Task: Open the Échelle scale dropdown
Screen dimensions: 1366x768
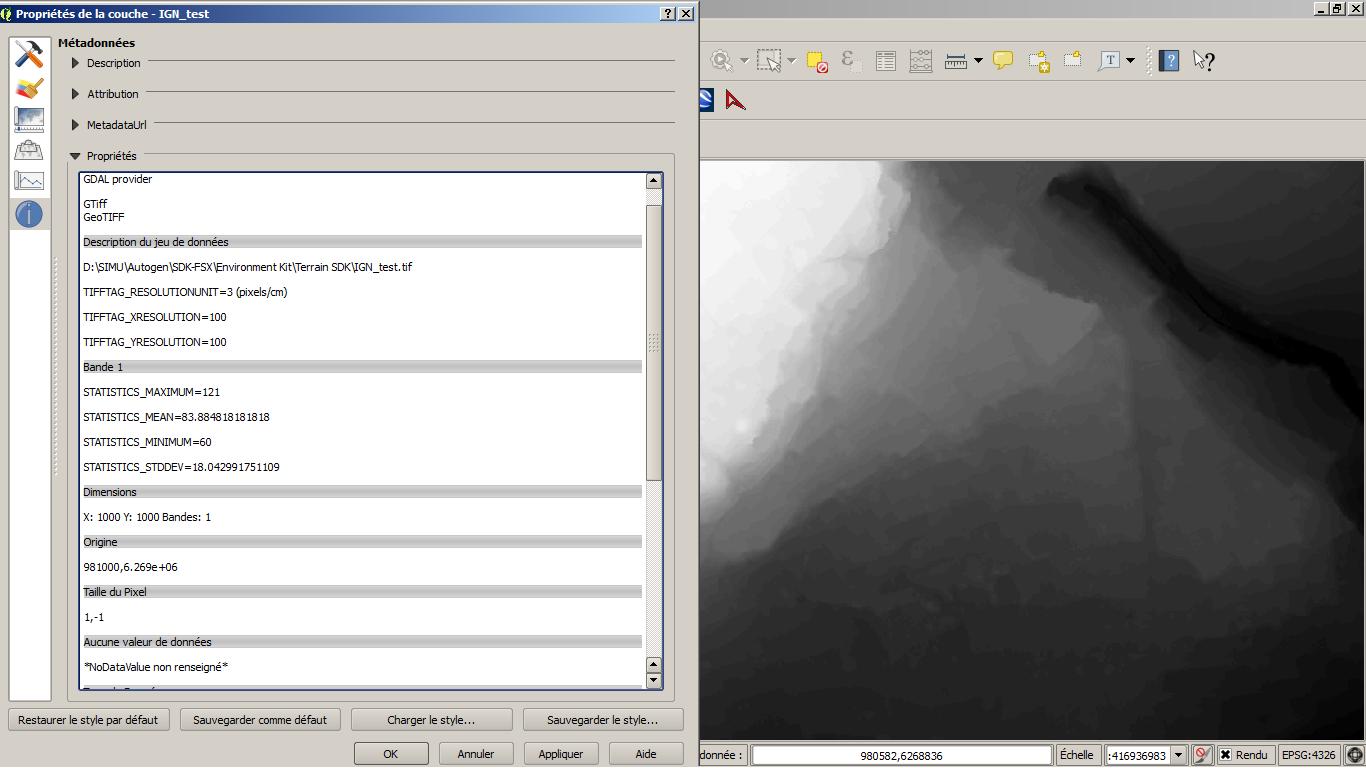Action: [1178, 755]
